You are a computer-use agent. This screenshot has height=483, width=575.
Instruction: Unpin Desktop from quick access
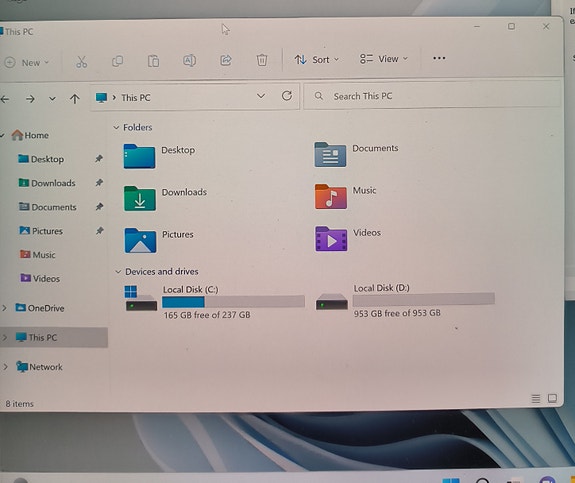pyautogui.click(x=99, y=158)
